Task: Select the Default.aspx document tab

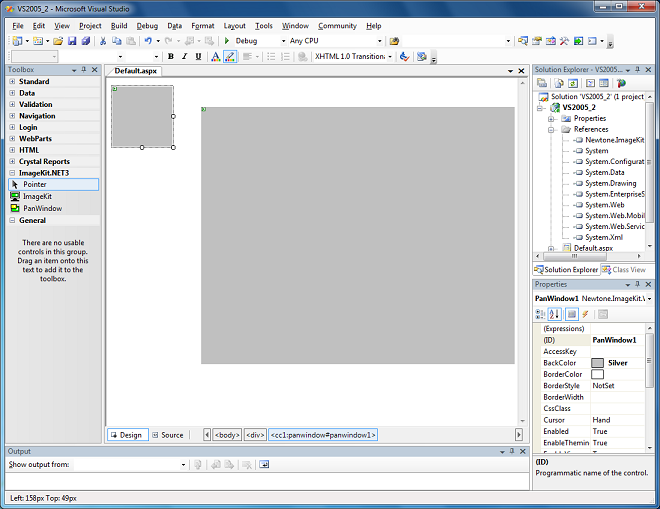Action: click(135, 71)
